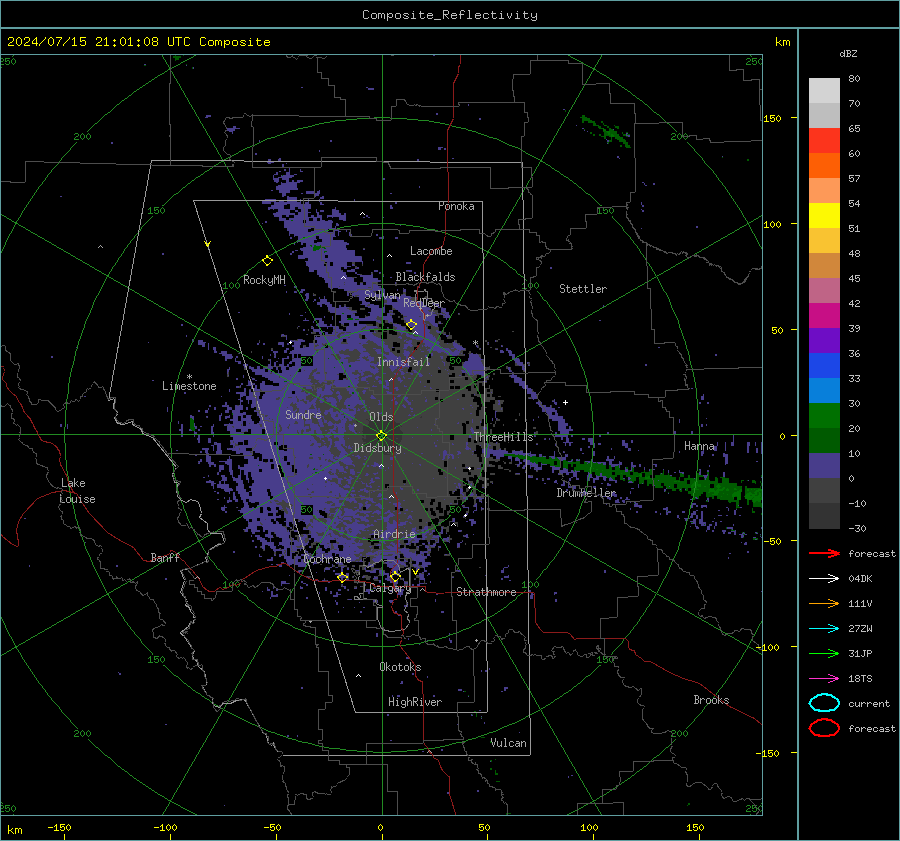The image size is (900, 841).
Task: Select red swatch between 65 and 60 dBZ
Action: click(824, 141)
